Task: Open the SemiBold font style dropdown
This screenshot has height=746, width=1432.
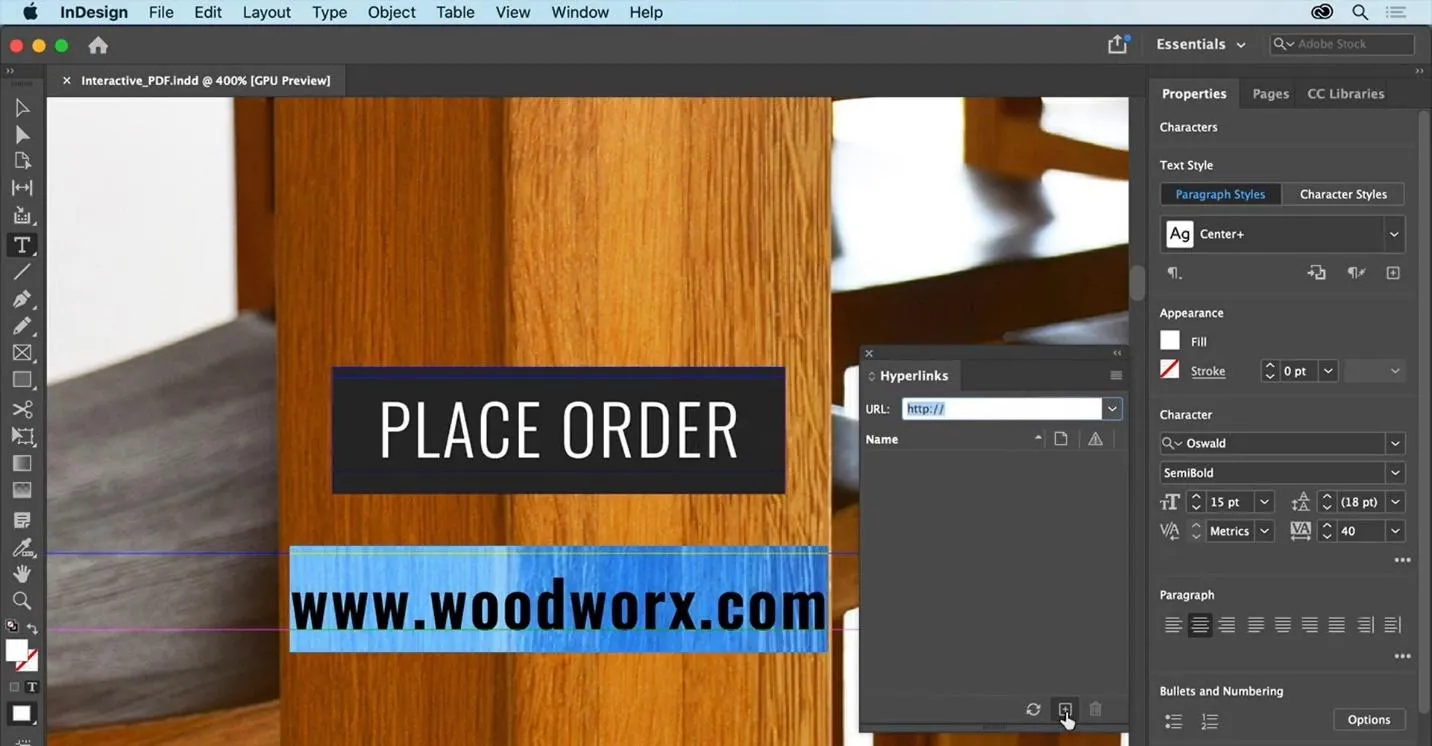Action: [1394, 473]
